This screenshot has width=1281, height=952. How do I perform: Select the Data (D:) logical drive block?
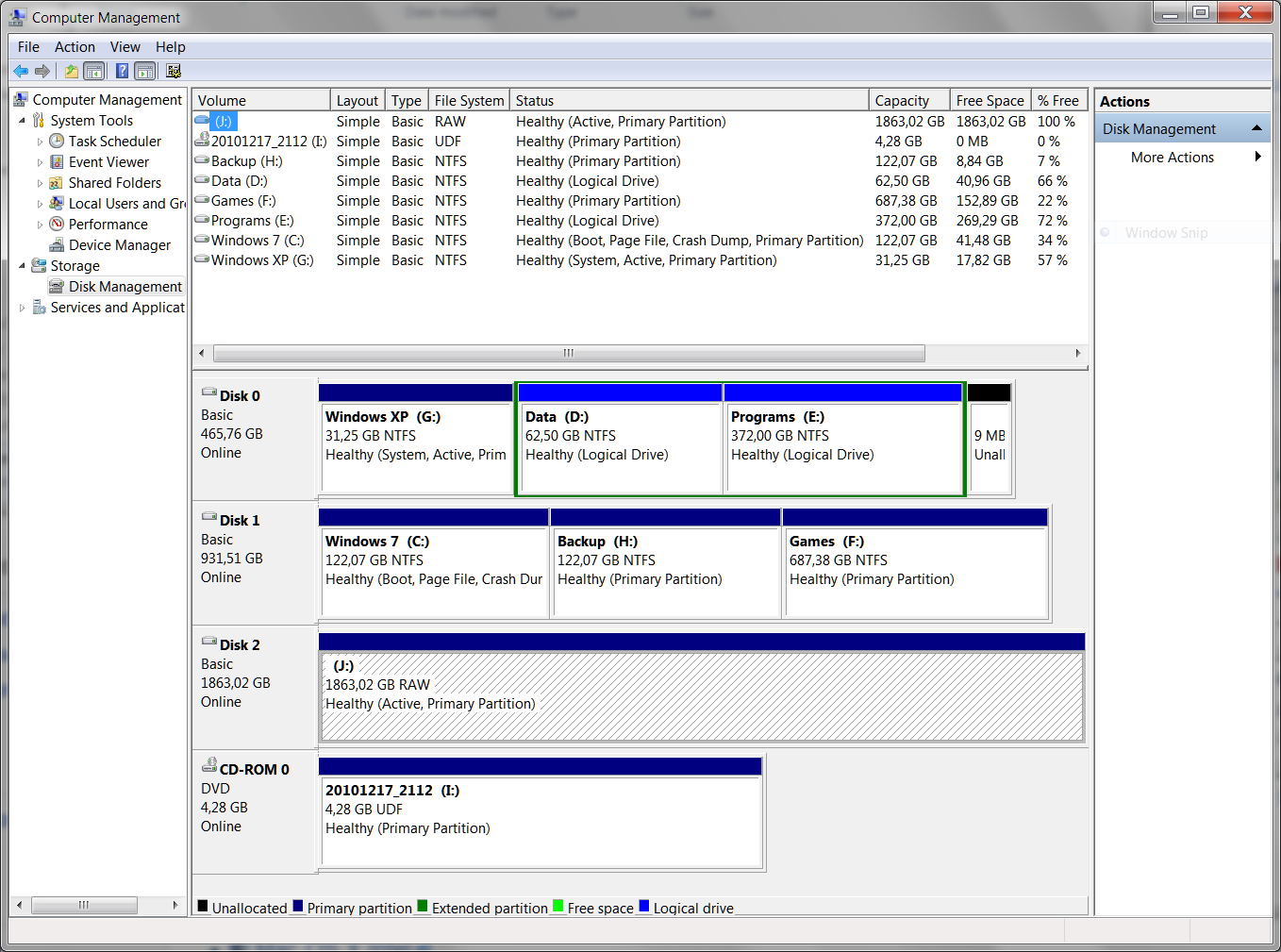click(620, 438)
